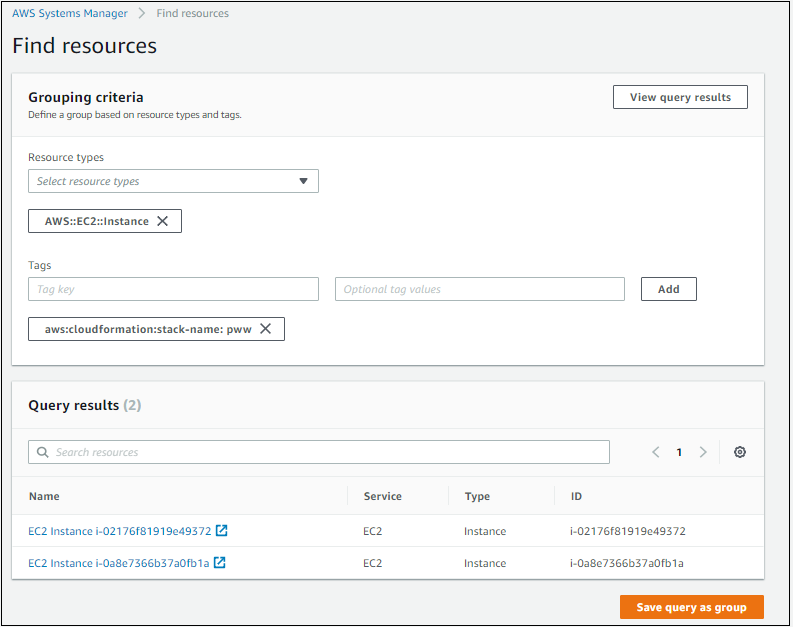Sort by Service column header
The height and width of the screenshot is (627, 793).
(x=383, y=496)
